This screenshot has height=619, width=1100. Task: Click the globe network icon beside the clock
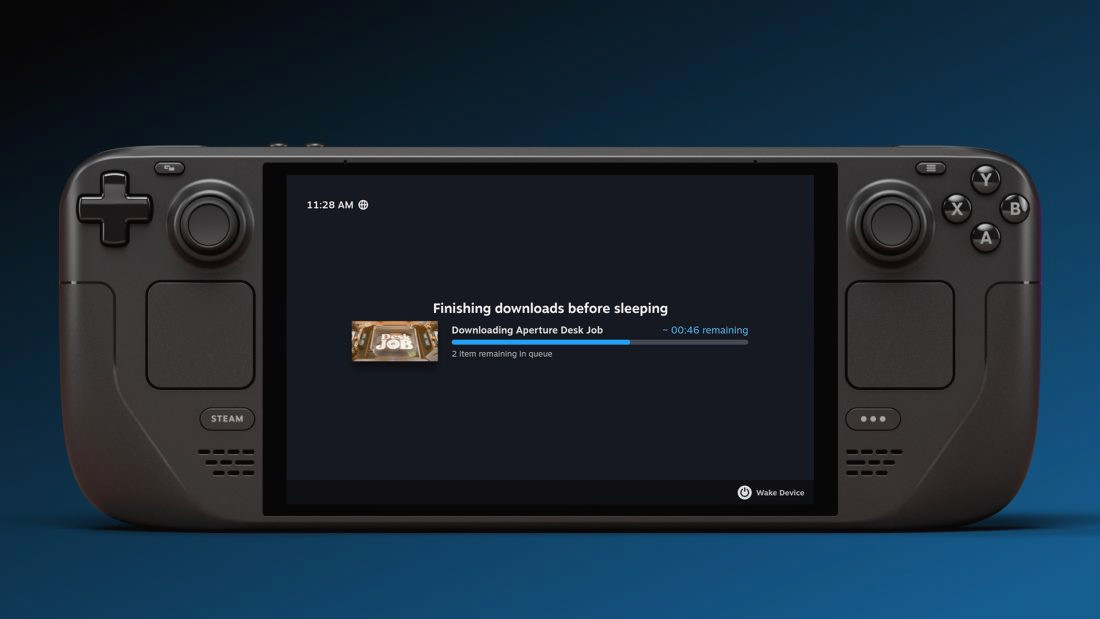(363, 205)
